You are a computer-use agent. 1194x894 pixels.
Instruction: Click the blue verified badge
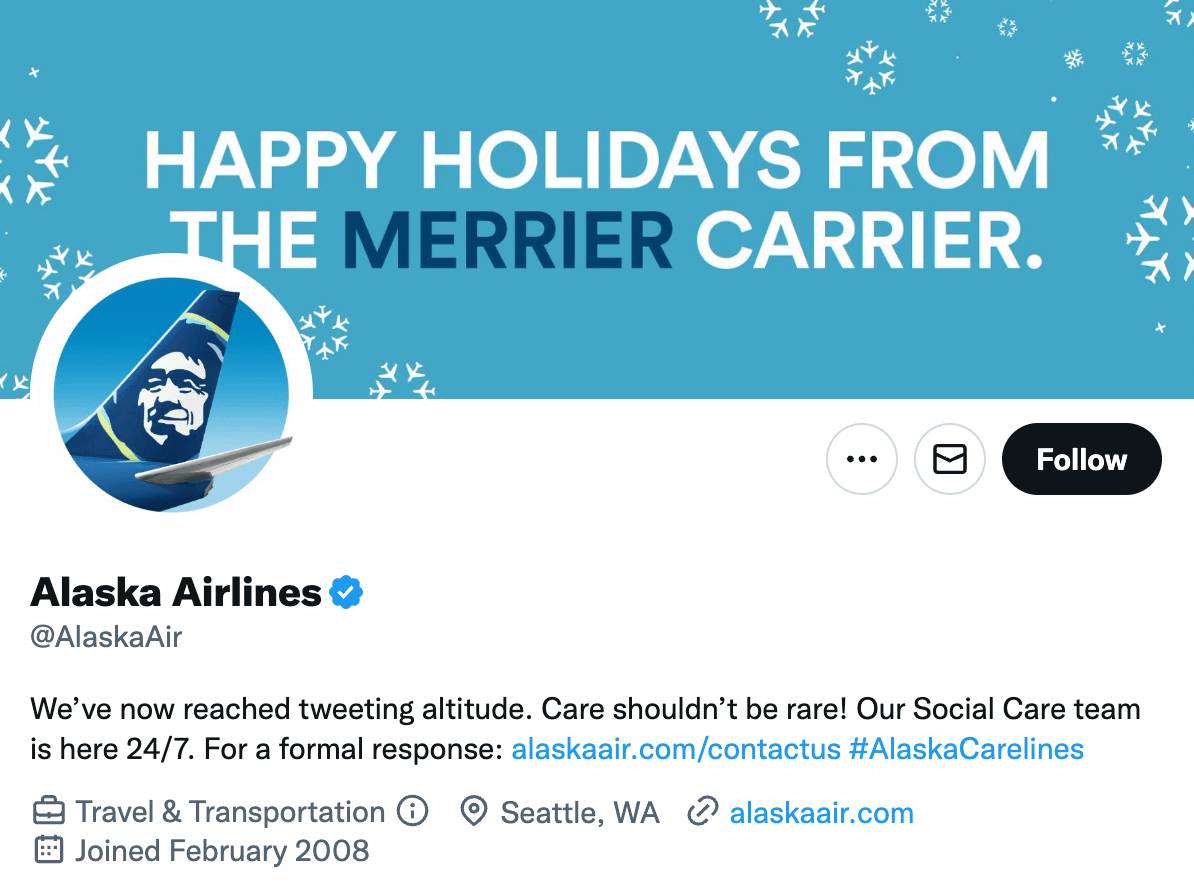click(346, 593)
